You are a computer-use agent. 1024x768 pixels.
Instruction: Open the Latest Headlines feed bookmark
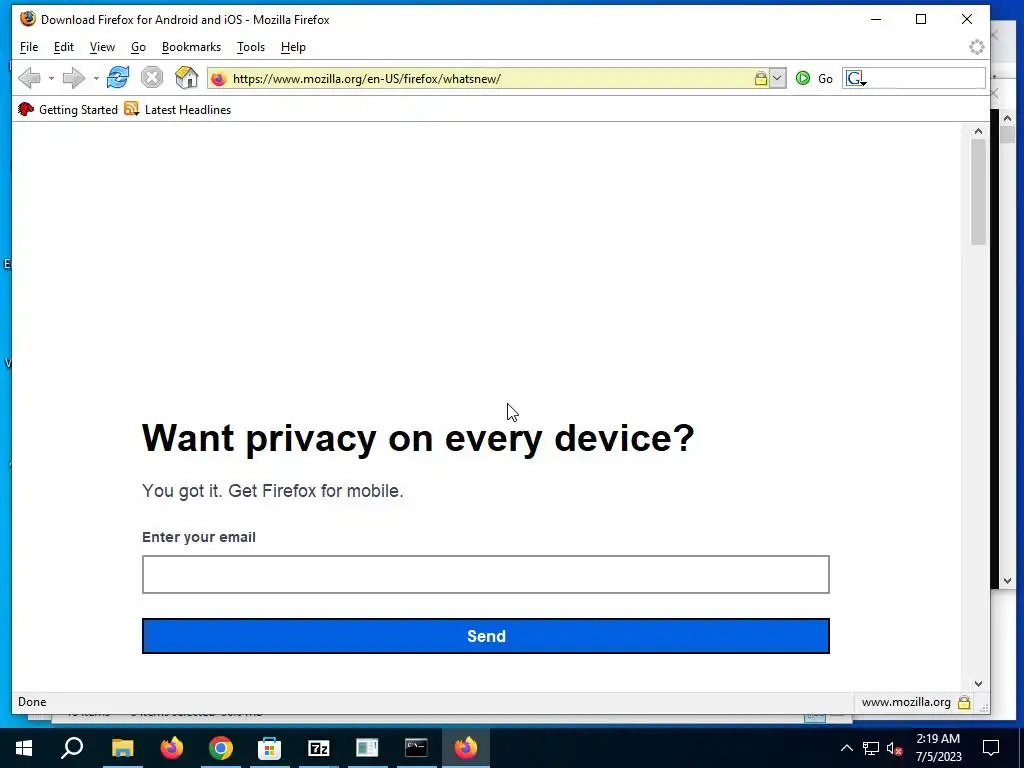178,110
